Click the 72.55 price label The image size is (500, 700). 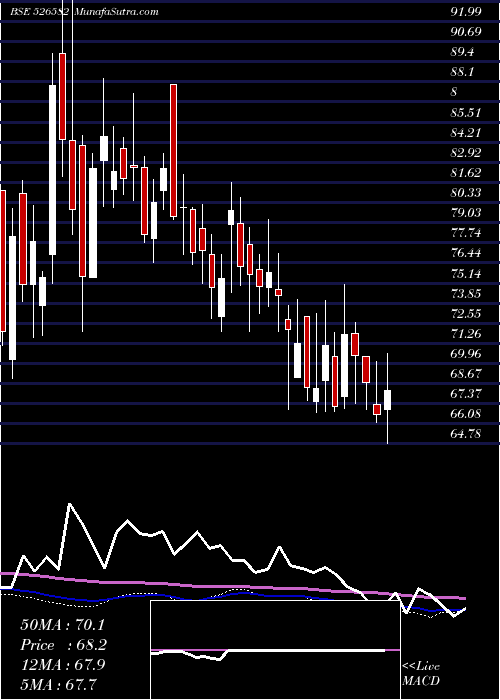pyautogui.click(x=466, y=313)
